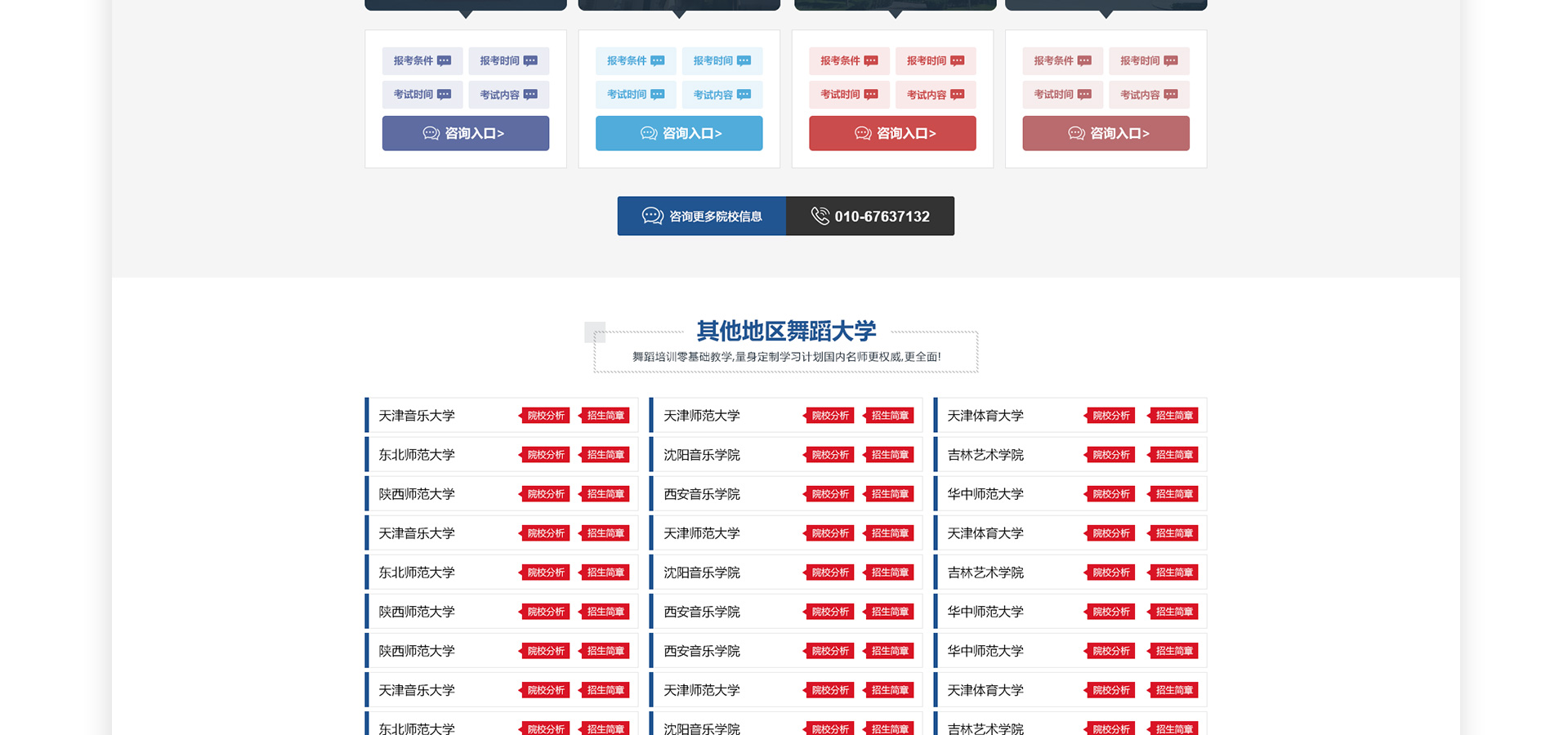Click the light-blue 报考时间 tag
Image resolution: width=1568 pixels, height=735 pixels.
(x=721, y=61)
